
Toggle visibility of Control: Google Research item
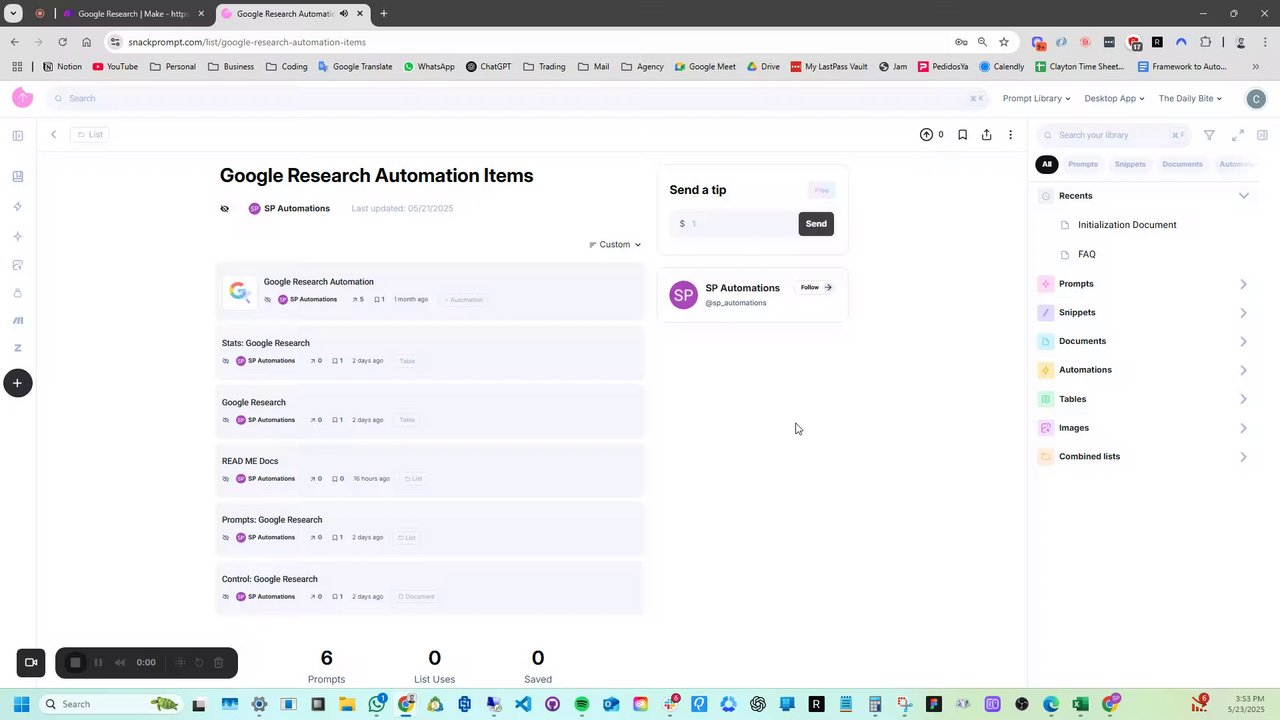(x=226, y=597)
